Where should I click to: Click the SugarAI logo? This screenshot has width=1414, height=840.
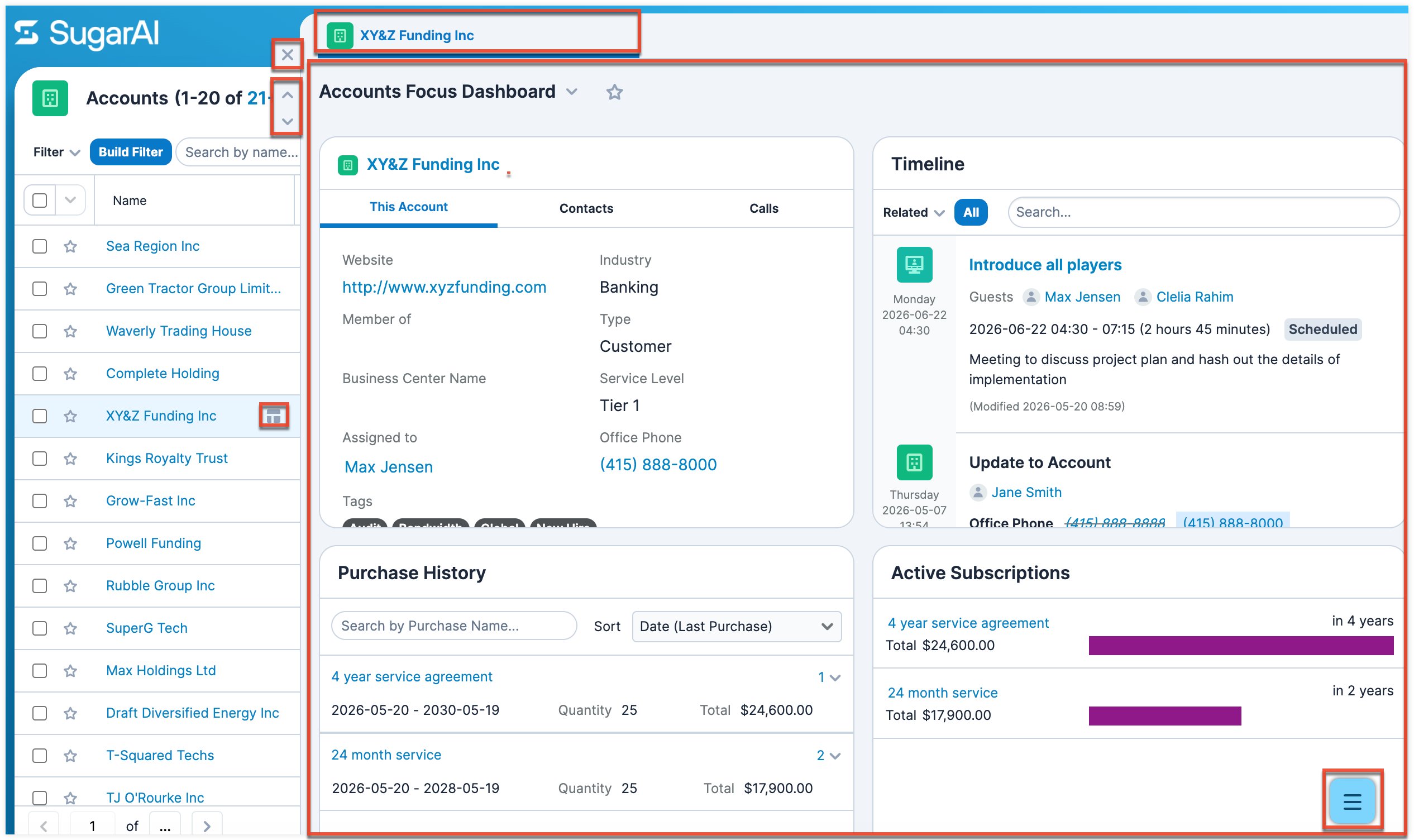(87, 34)
